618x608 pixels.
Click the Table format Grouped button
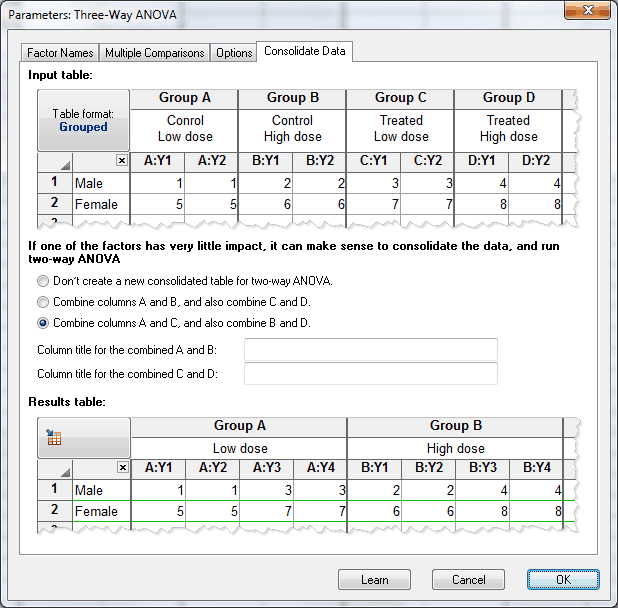(84, 121)
